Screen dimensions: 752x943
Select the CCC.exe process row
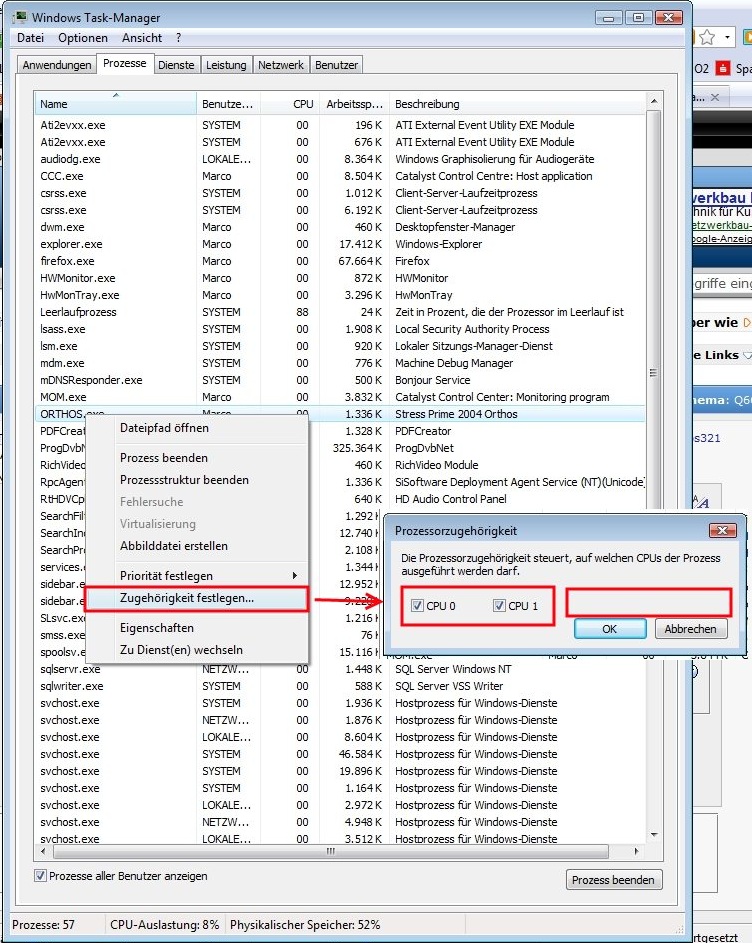pos(340,176)
